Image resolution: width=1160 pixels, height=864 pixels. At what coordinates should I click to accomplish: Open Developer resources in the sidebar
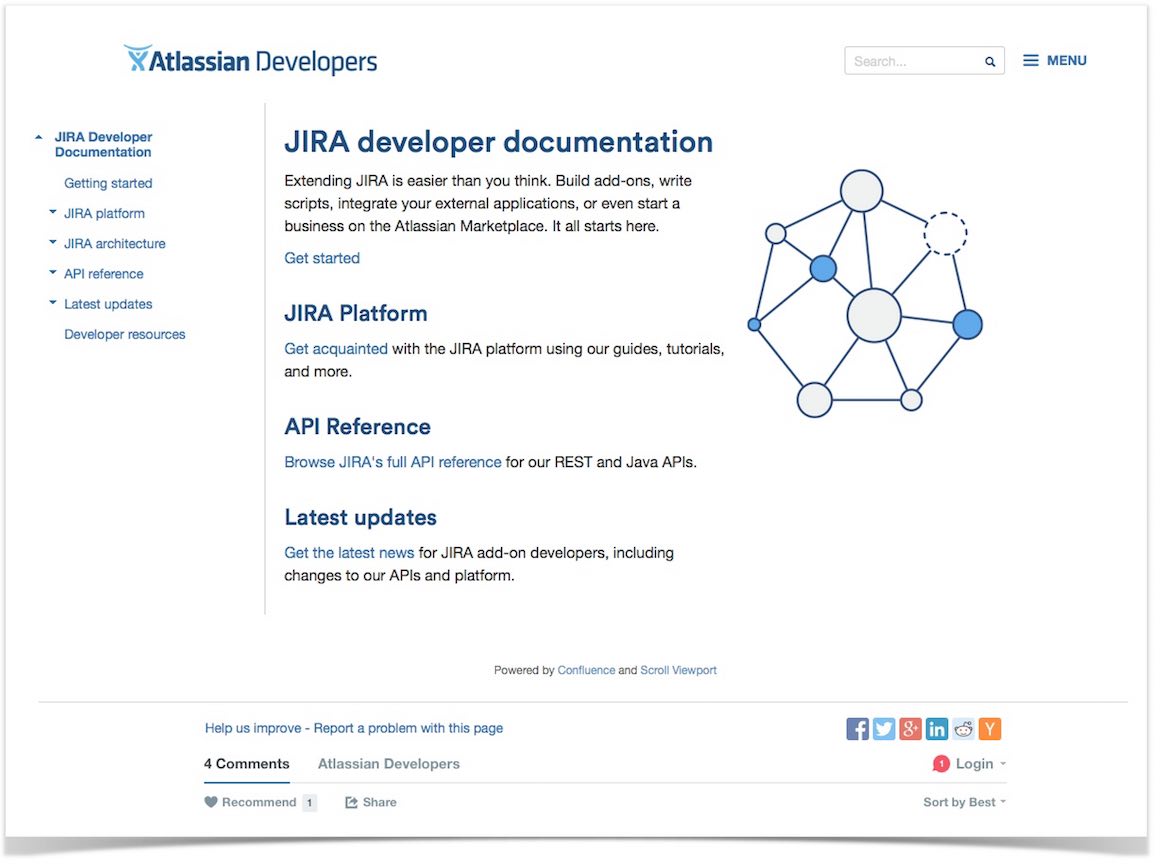point(124,334)
